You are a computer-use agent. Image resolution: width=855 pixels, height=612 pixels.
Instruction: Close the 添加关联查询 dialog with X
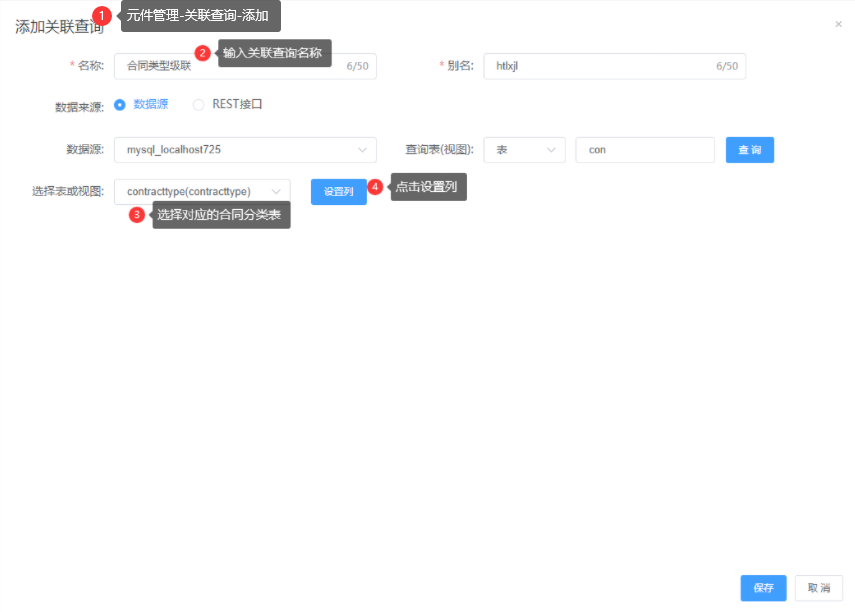coord(838,24)
